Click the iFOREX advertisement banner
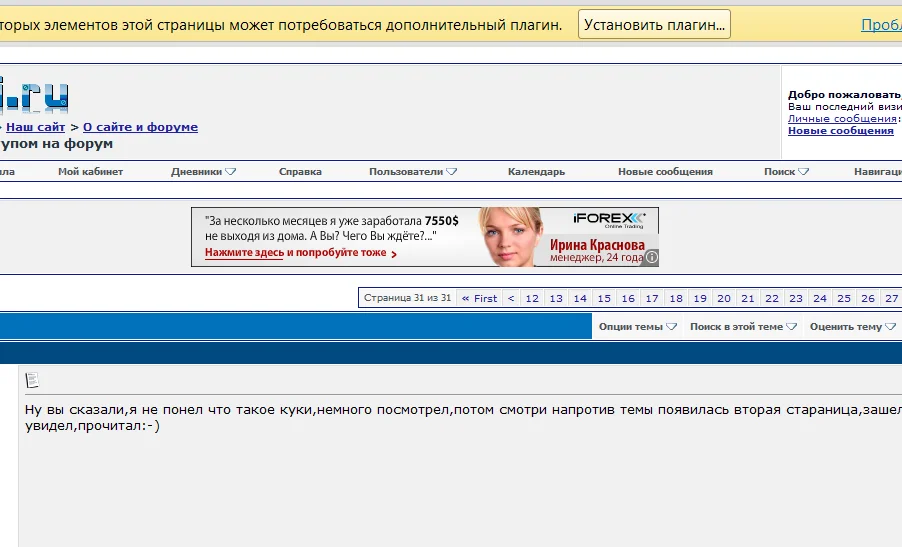The image size is (902, 547). tap(425, 237)
